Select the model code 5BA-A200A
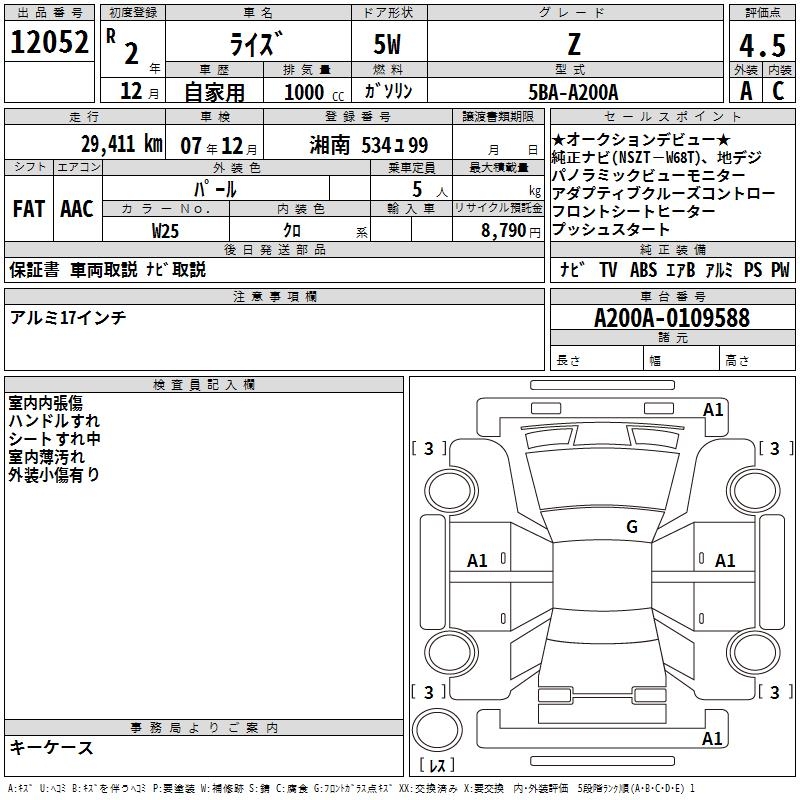Viewport: 800px width, 800px height. 573,92
